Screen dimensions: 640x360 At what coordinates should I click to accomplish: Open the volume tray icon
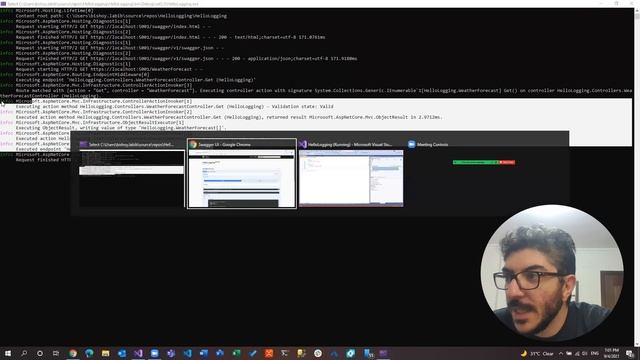click(585, 353)
